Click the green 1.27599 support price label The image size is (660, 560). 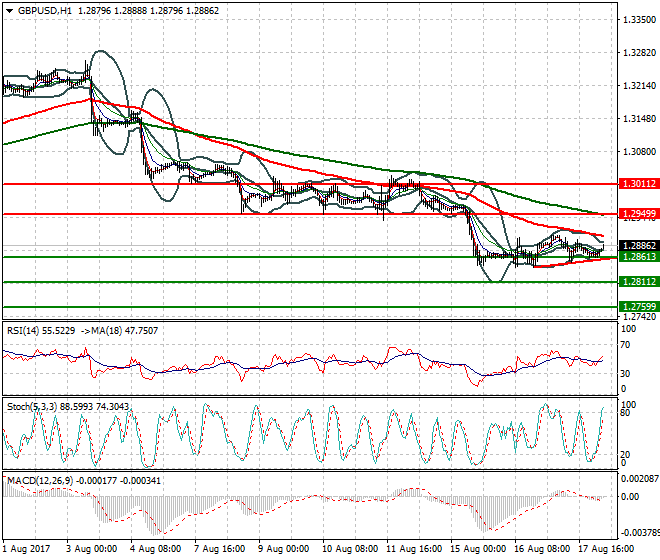coord(639,307)
